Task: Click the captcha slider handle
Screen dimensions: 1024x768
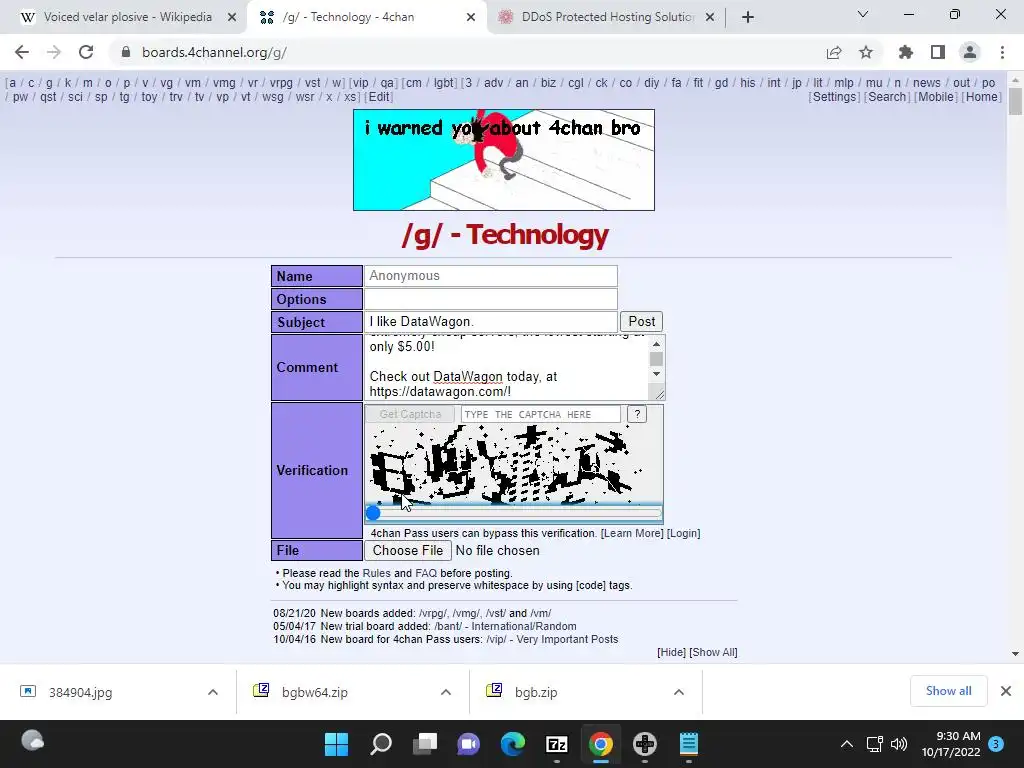Action: [373, 513]
